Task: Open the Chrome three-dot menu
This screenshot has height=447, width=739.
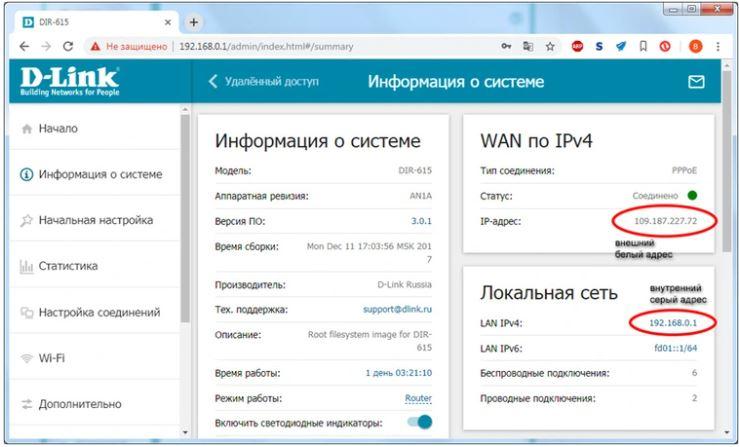Action: [x=718, y=46]
